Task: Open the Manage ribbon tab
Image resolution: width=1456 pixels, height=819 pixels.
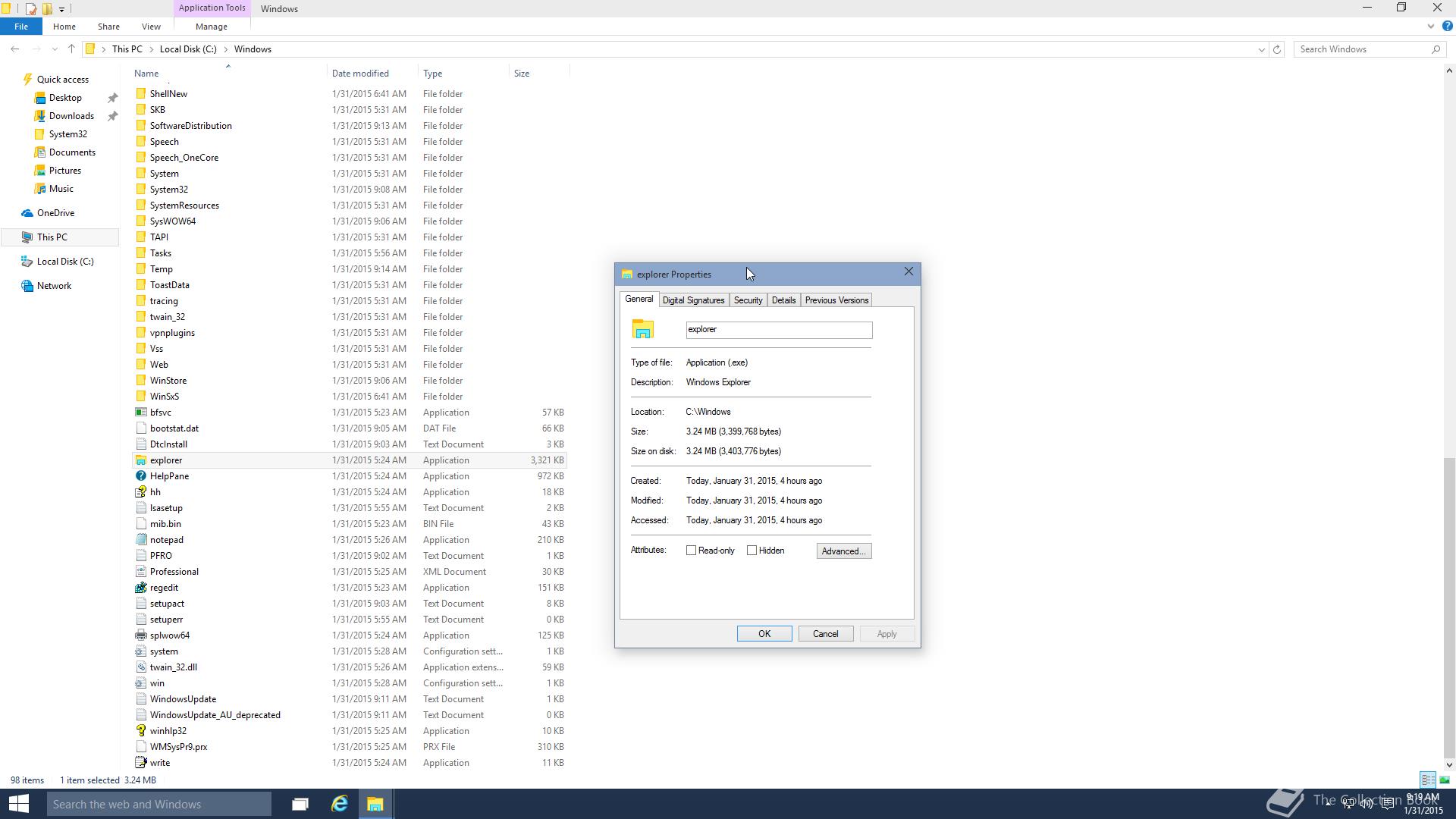Action: 211,27
